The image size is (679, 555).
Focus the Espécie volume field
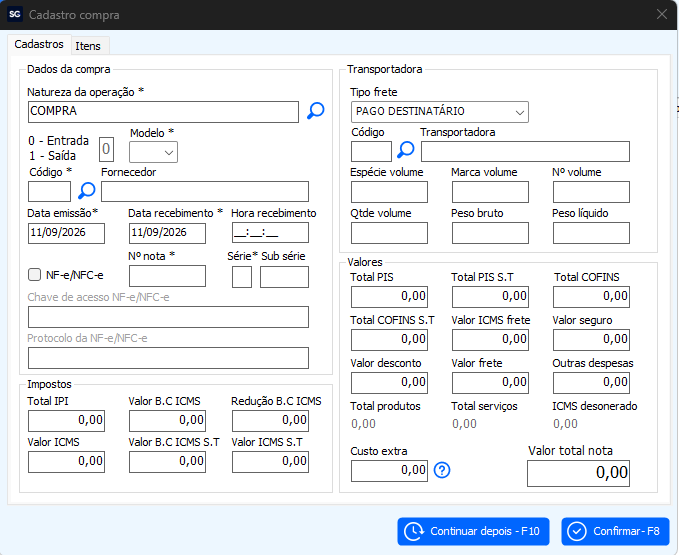(389, 192)
